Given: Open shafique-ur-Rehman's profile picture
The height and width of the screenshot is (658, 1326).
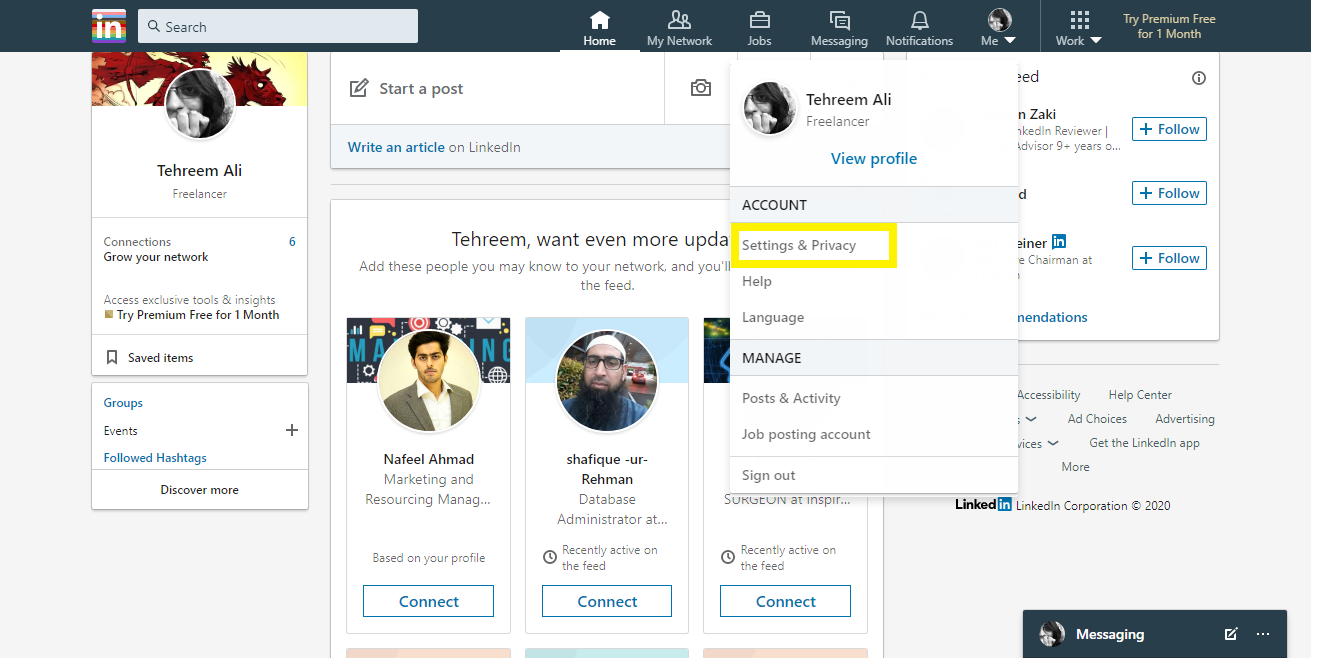Looking at the screenshot, I should click(x=607, y=381).
